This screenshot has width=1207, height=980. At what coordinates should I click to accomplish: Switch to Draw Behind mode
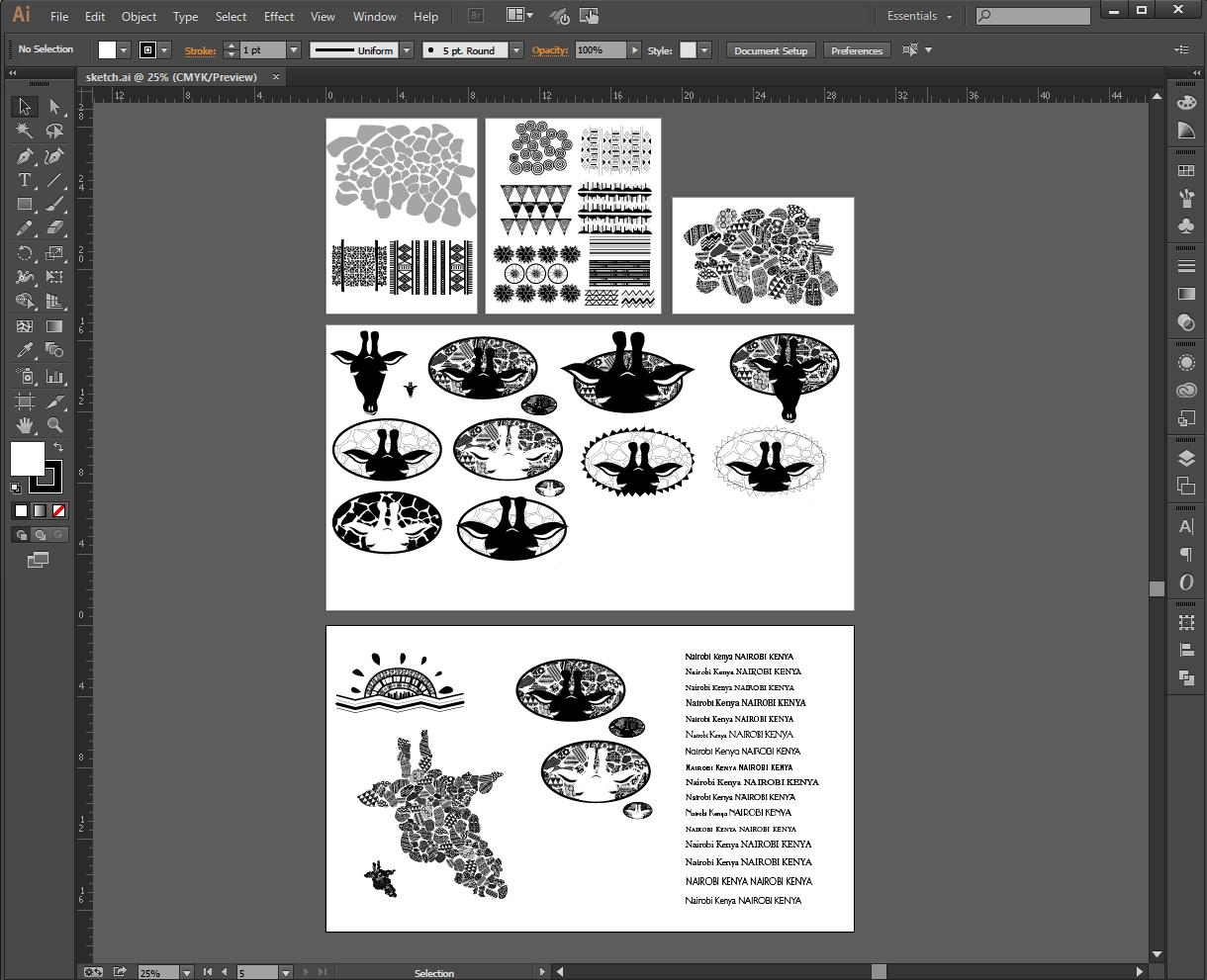40,535
